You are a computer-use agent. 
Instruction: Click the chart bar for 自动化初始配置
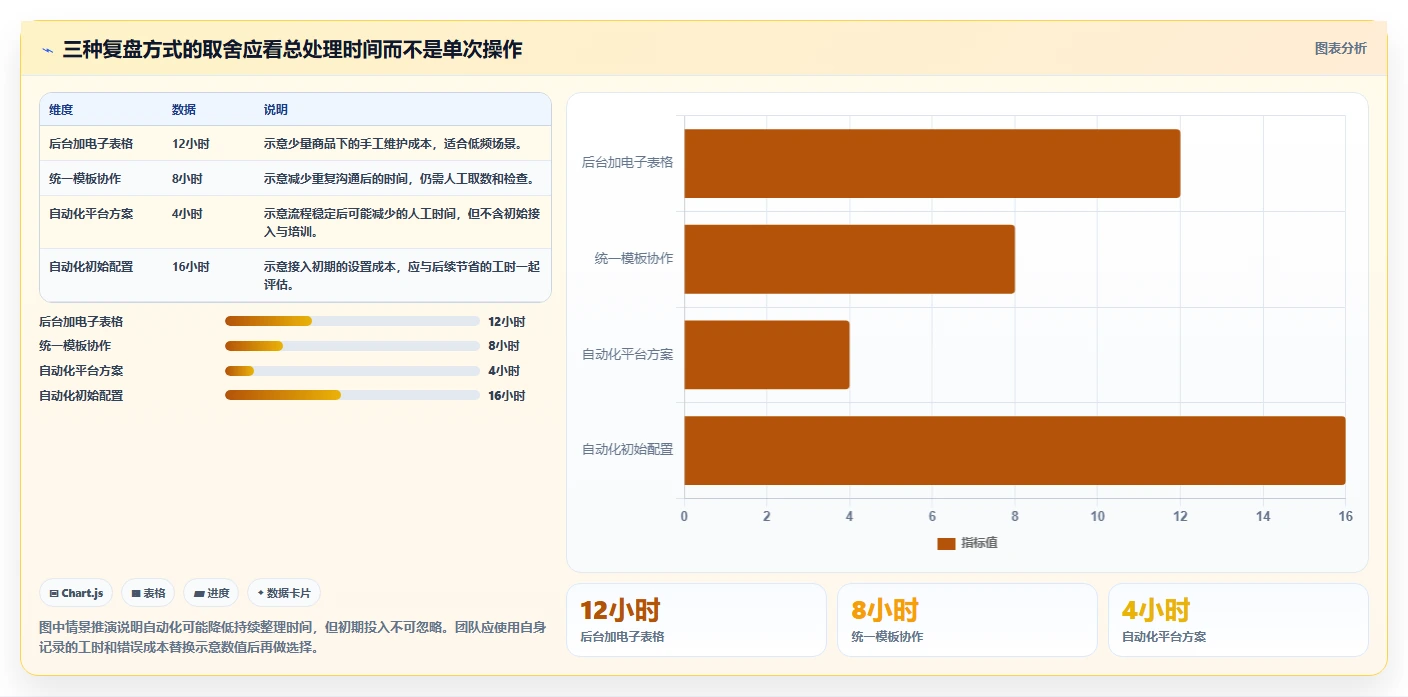[1015, 450]
